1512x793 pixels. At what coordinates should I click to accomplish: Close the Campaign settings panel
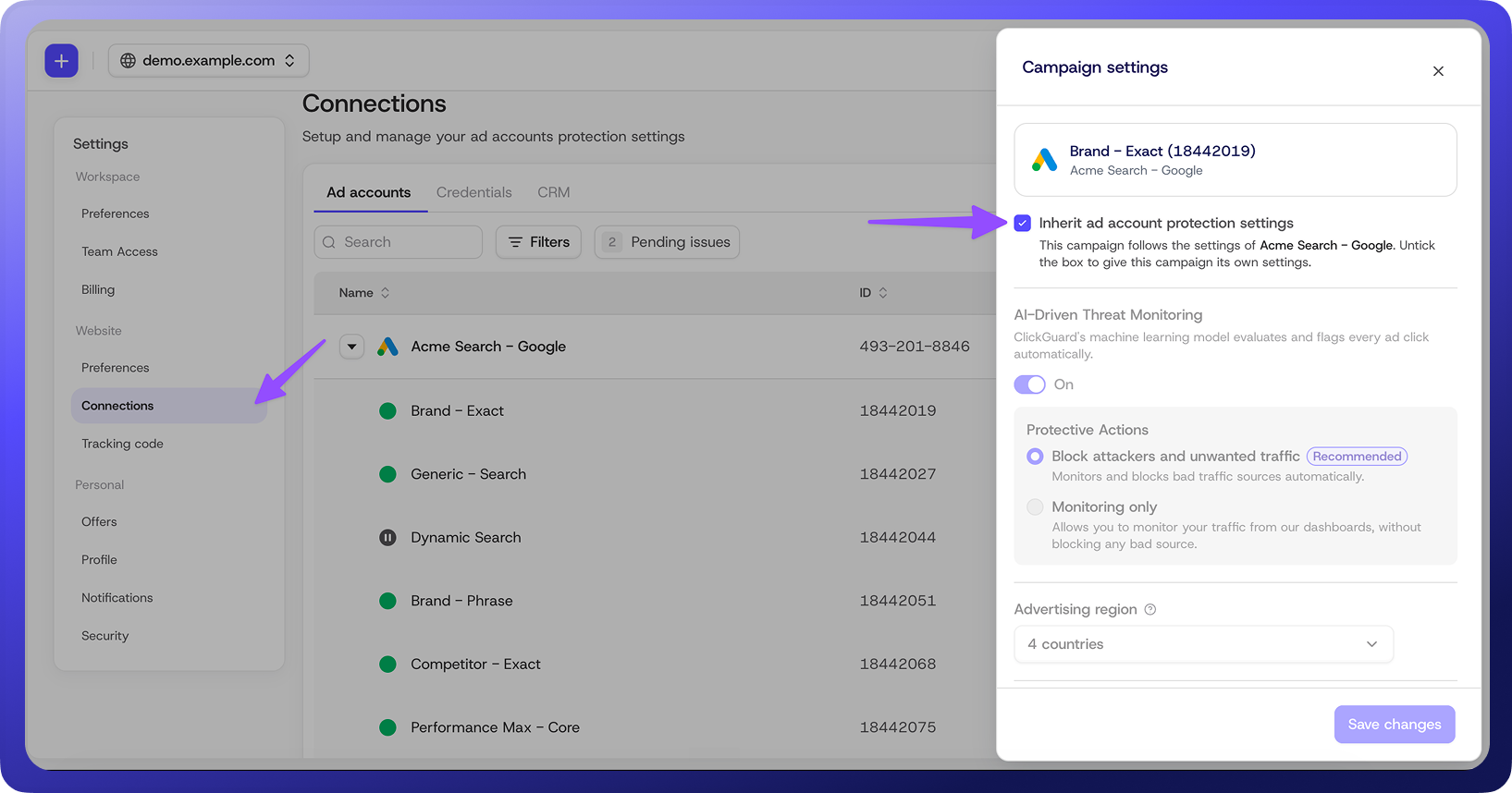click(1438, 71)
